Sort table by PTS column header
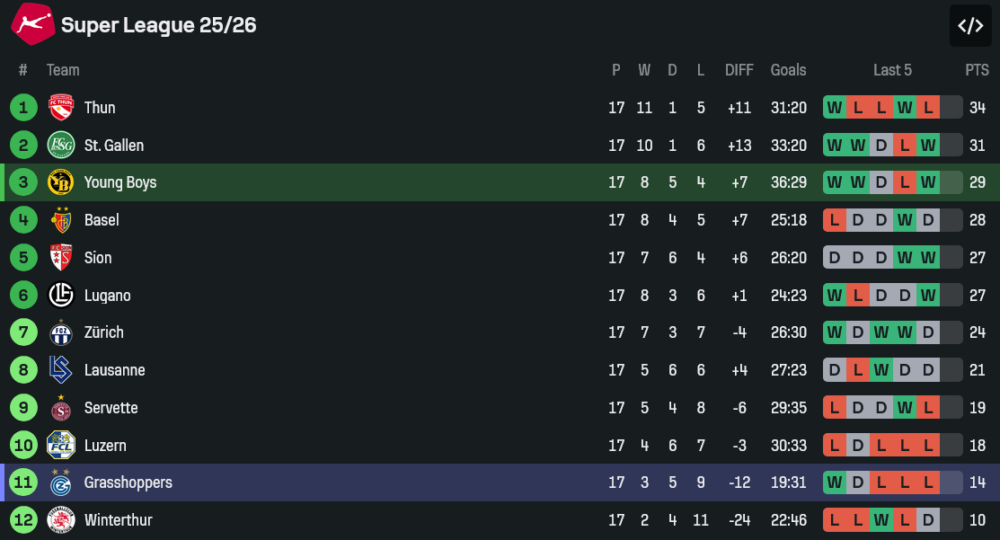 click(976, 70)
